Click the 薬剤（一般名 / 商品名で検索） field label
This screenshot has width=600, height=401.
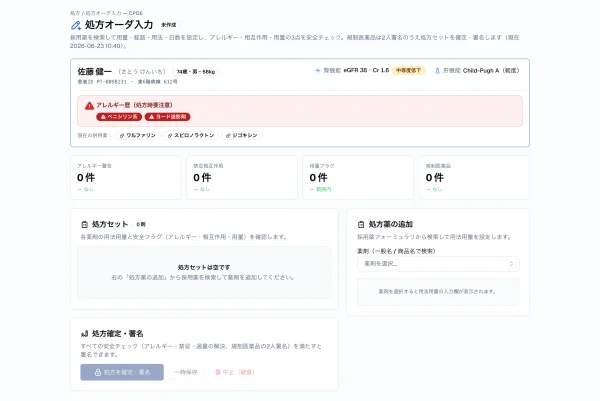click(x=396, y=251)
